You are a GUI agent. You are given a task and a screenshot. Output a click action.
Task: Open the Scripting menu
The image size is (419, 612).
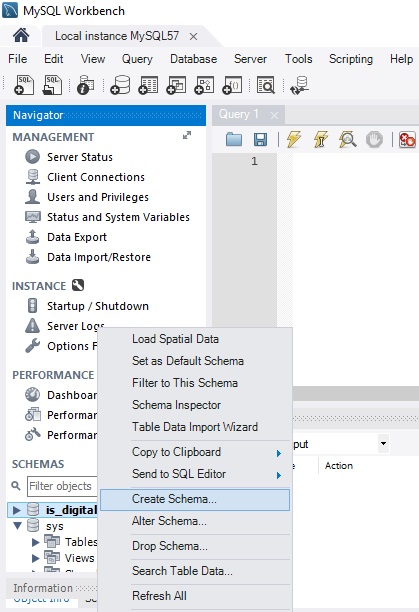pyautogui.click(x=351, y=59)
